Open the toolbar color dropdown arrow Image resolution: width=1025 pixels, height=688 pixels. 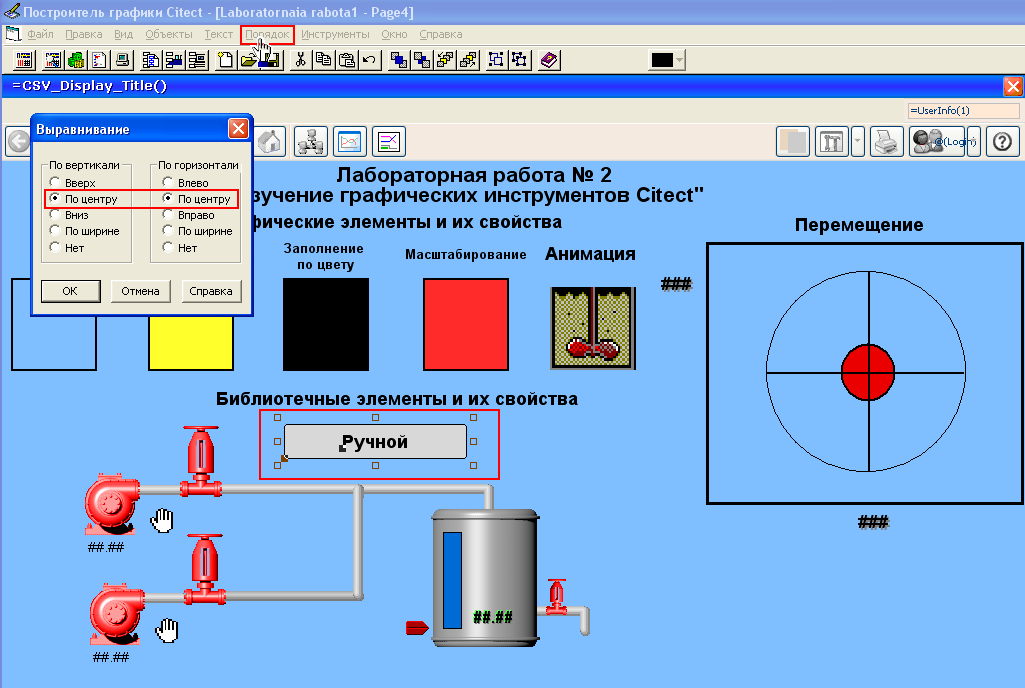[679, 60]
